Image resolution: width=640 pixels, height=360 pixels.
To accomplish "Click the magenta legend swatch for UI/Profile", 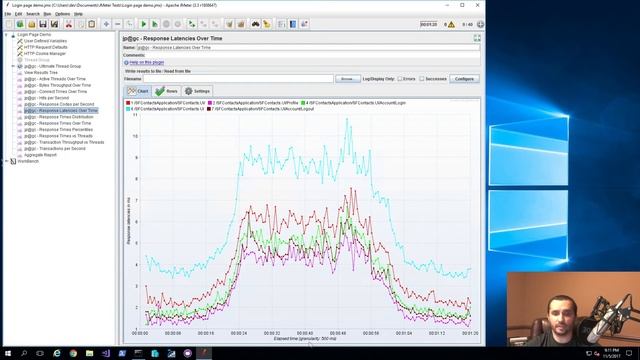I will coord(210,103).
